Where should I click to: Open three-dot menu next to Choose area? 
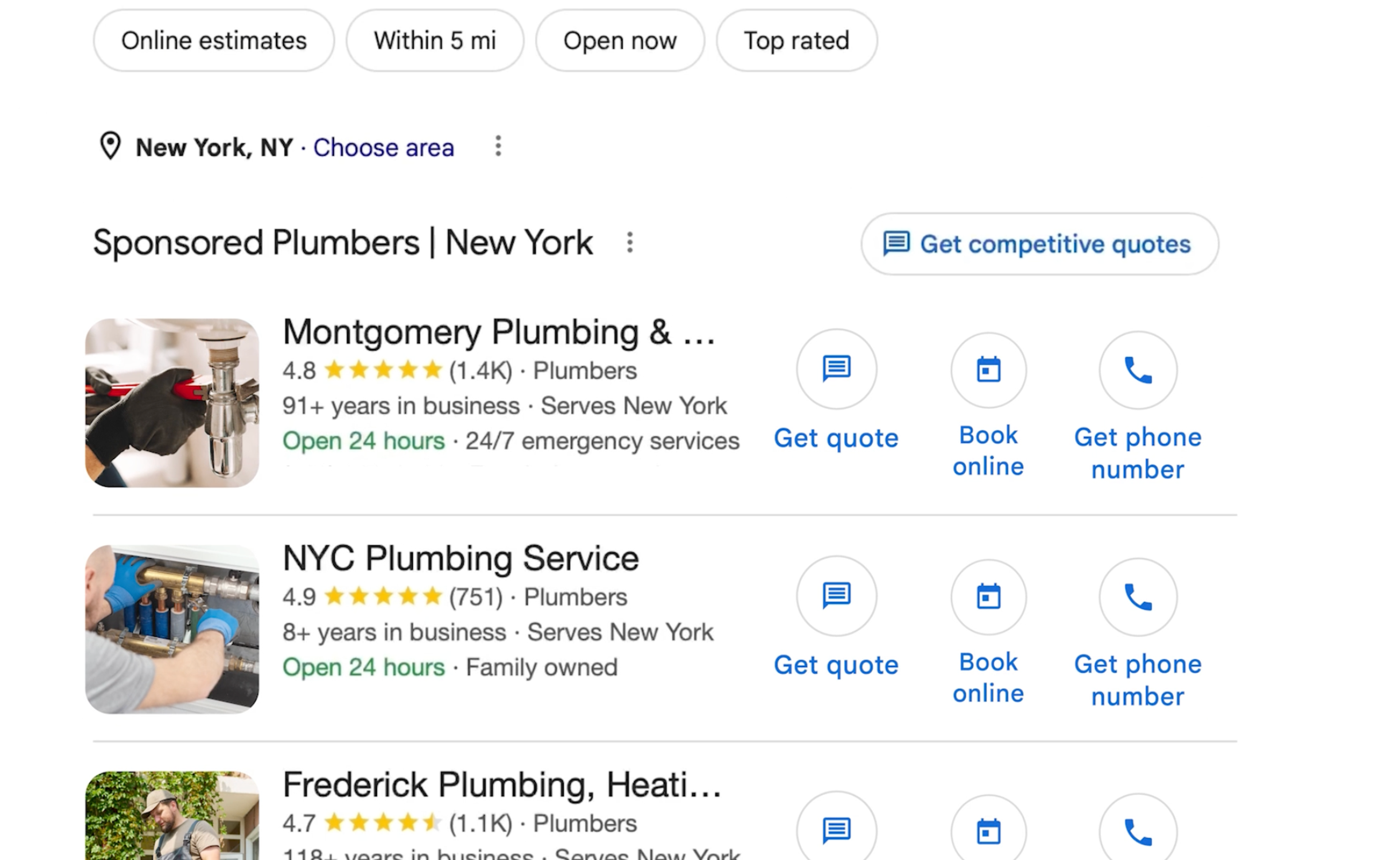[x=498, y=146]
